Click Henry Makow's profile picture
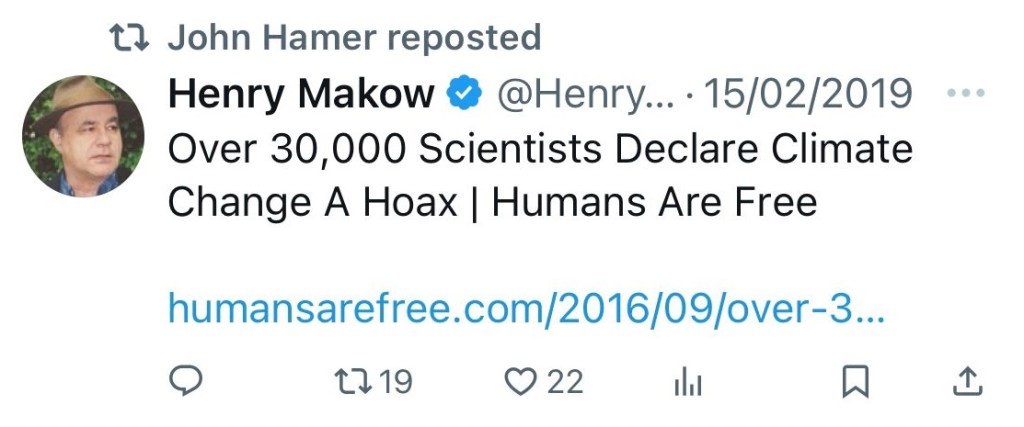1024x427 pixels. (x=85, y=135)
